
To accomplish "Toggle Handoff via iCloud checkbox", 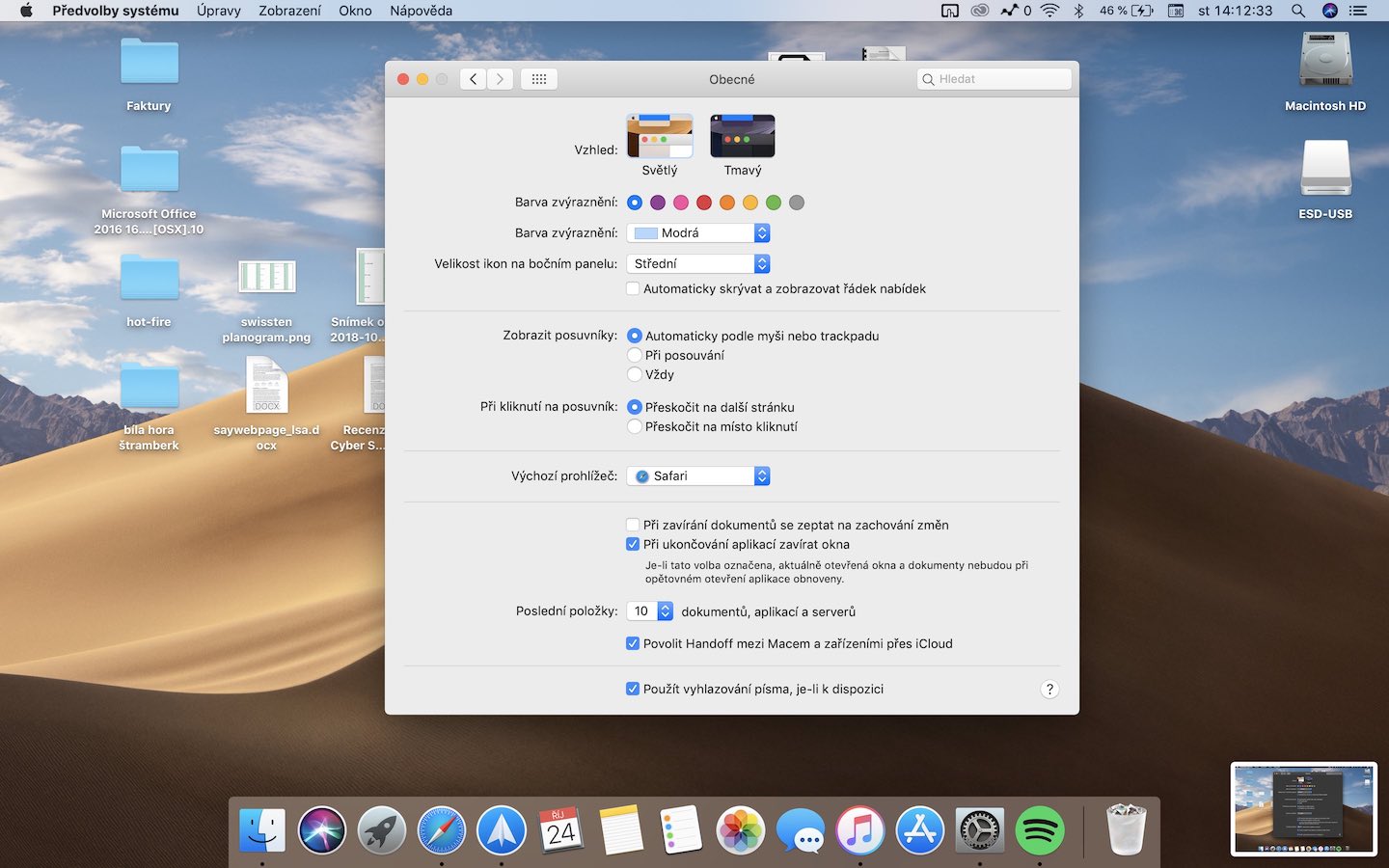I will (633, 643).
